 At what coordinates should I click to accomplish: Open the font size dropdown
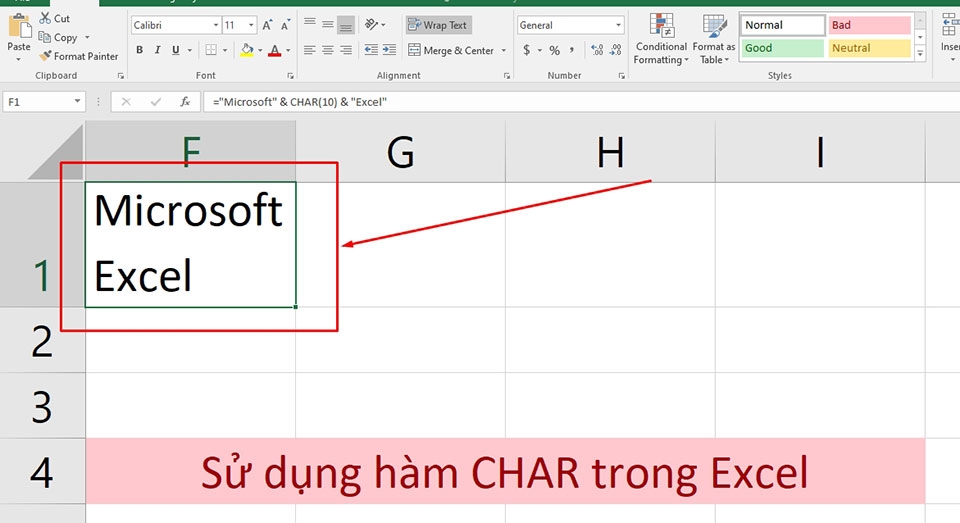click(x=251, y=25)
